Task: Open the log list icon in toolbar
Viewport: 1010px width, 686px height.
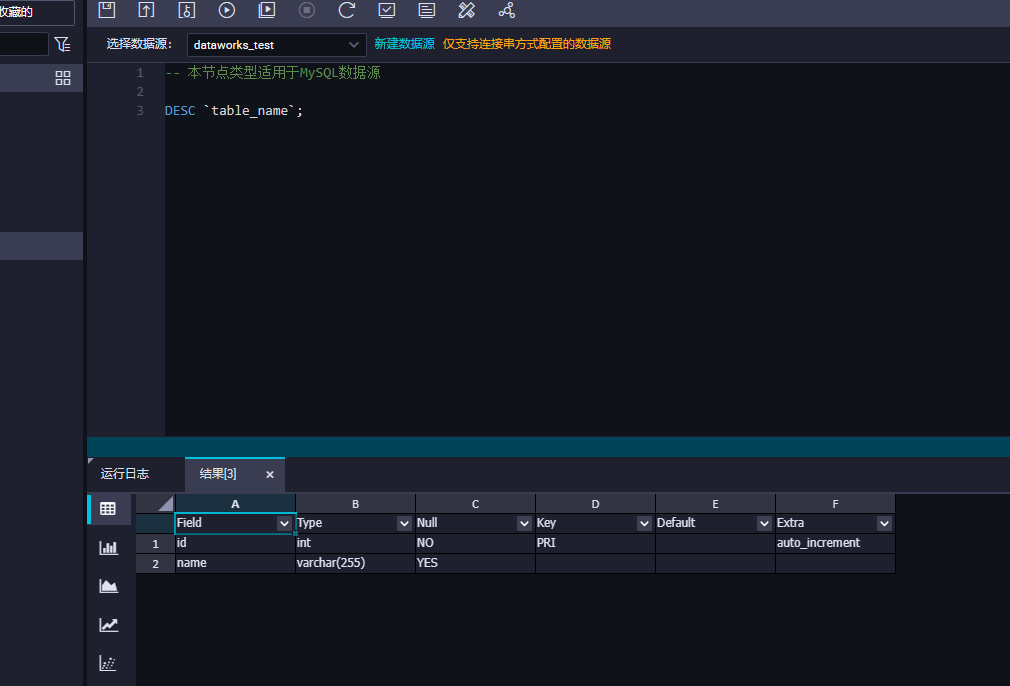Action: (x=426, y=10)
